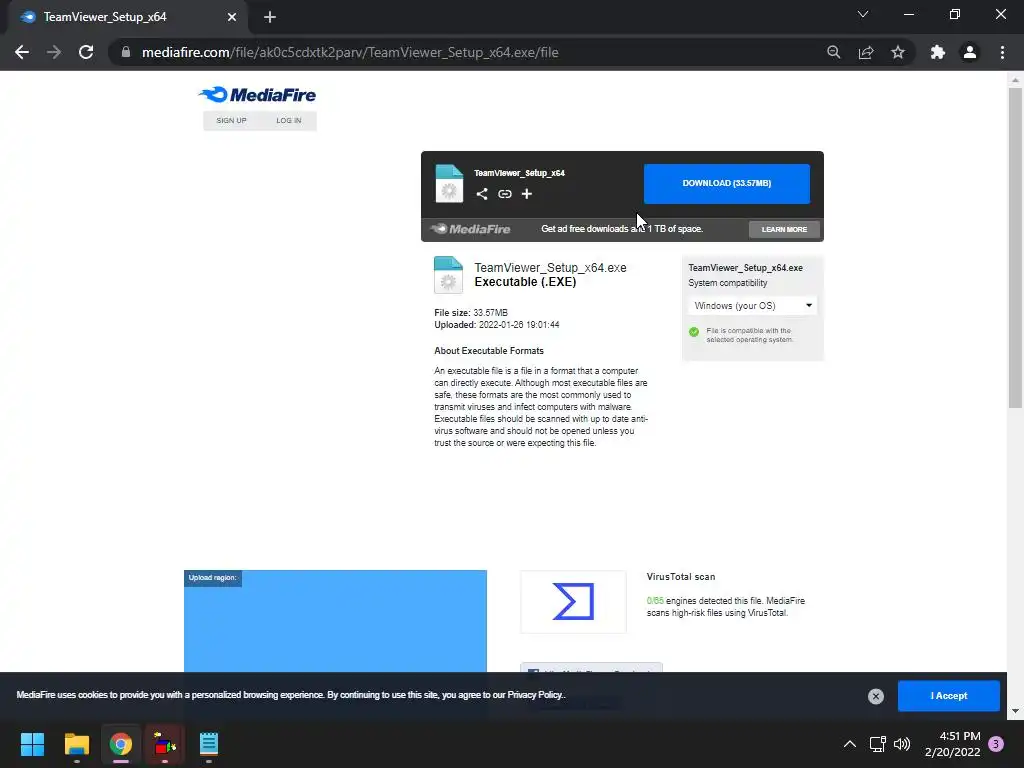Click the MediaFire logo in page header
Screen dimensions: 1024x768
coord(257,95)
